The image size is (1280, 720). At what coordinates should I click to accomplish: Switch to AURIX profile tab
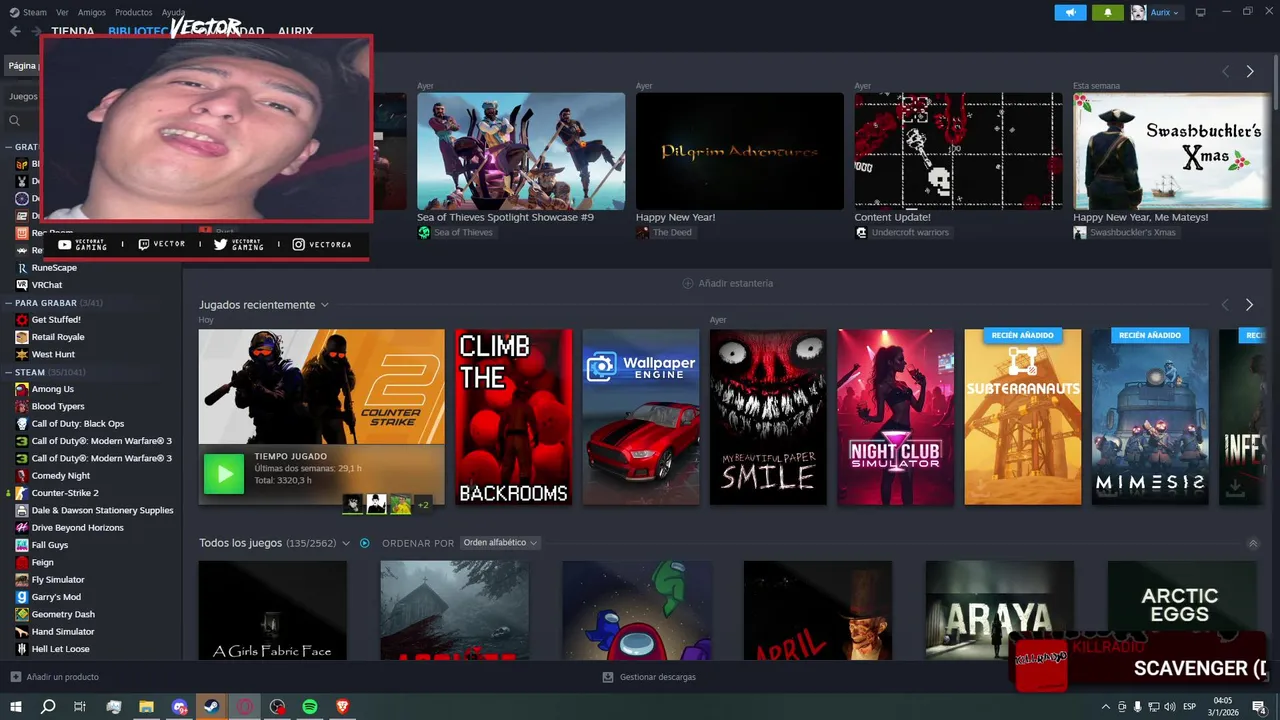[x=296, y=32]
